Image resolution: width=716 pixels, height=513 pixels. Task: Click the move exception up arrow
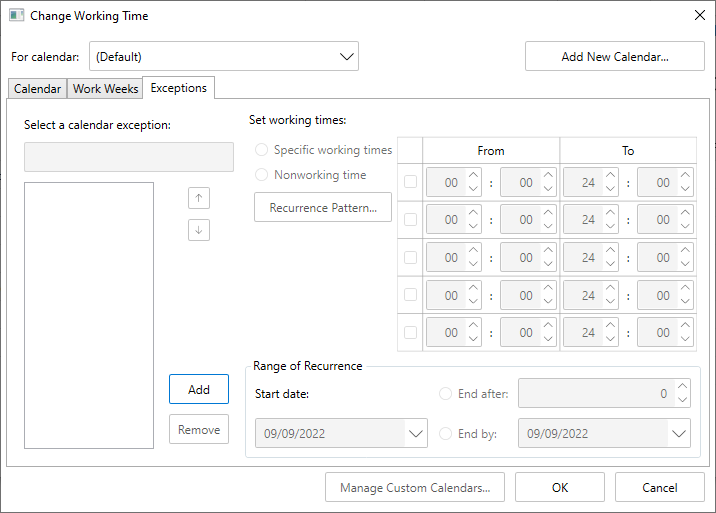[199, 197]
